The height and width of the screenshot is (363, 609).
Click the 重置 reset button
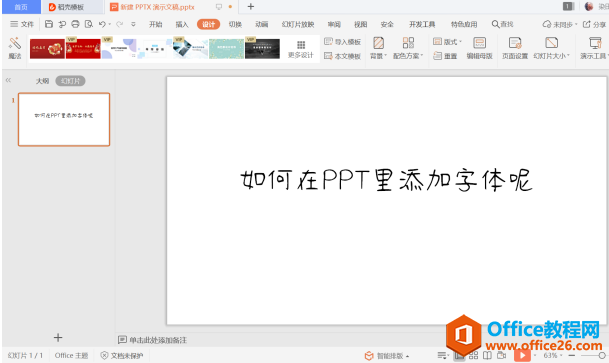445,56
